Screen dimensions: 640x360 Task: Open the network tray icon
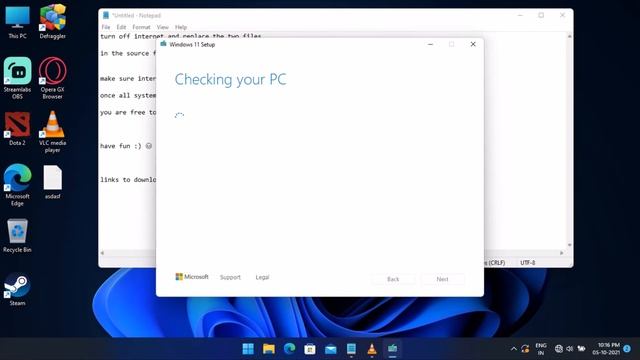559,349
